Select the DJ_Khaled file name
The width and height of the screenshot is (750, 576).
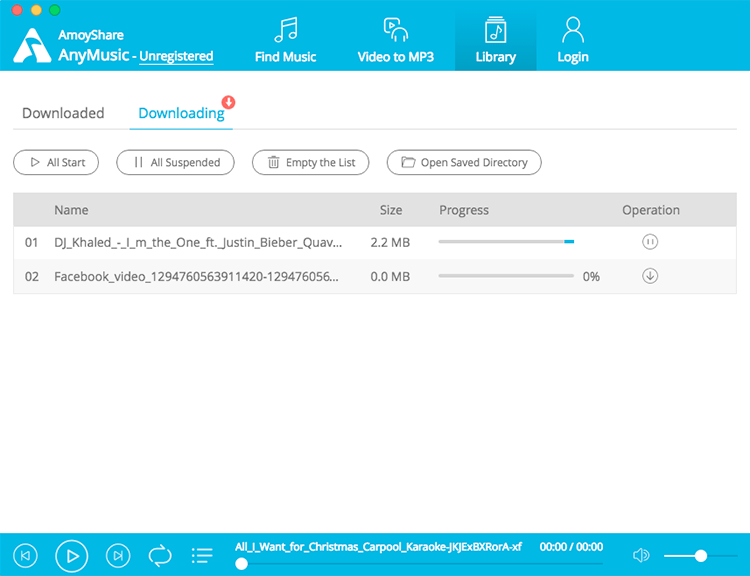[198, 243]
